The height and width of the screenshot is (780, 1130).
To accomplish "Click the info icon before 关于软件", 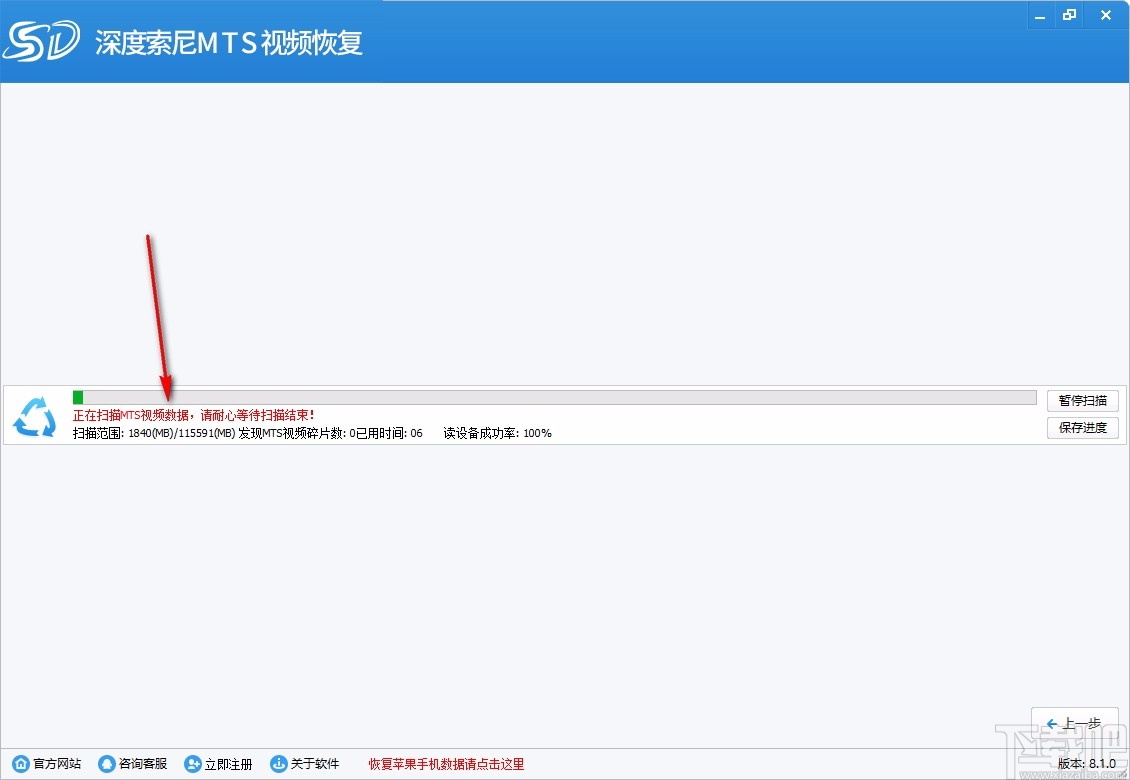I will [x=278, y=763].
